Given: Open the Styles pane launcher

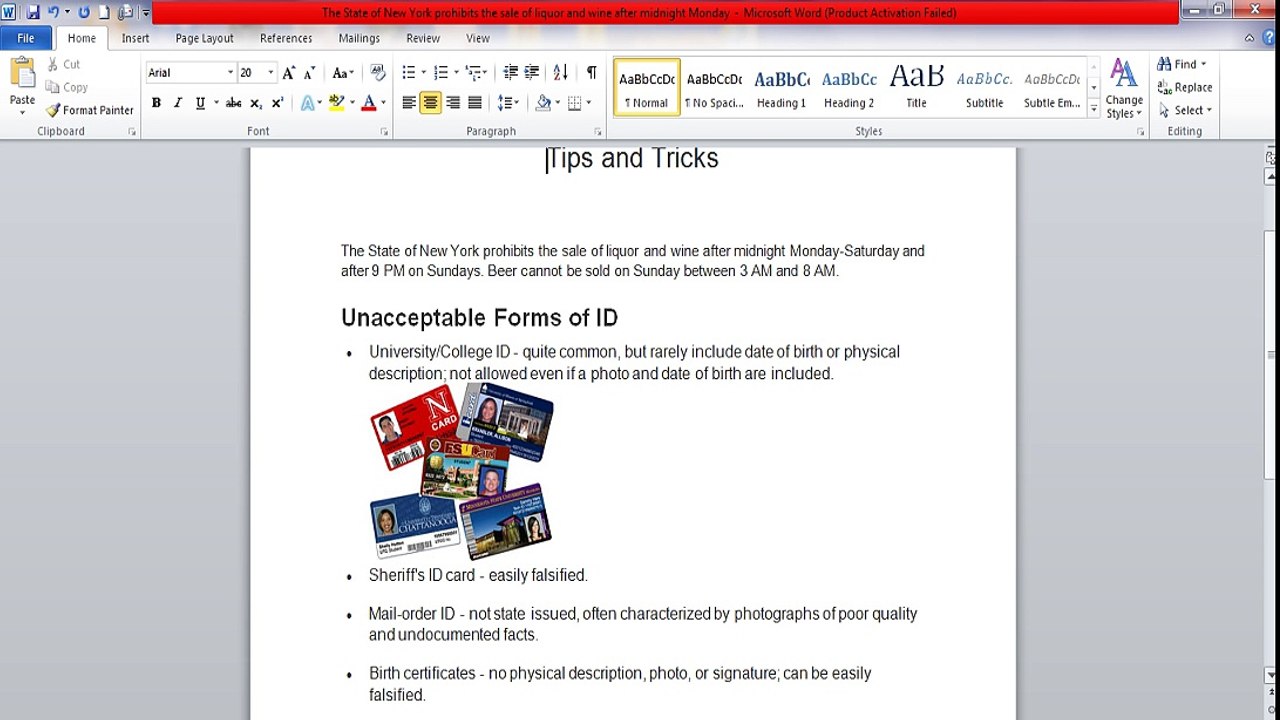Looking at the screenshot, I should [x=1140, y=132].
